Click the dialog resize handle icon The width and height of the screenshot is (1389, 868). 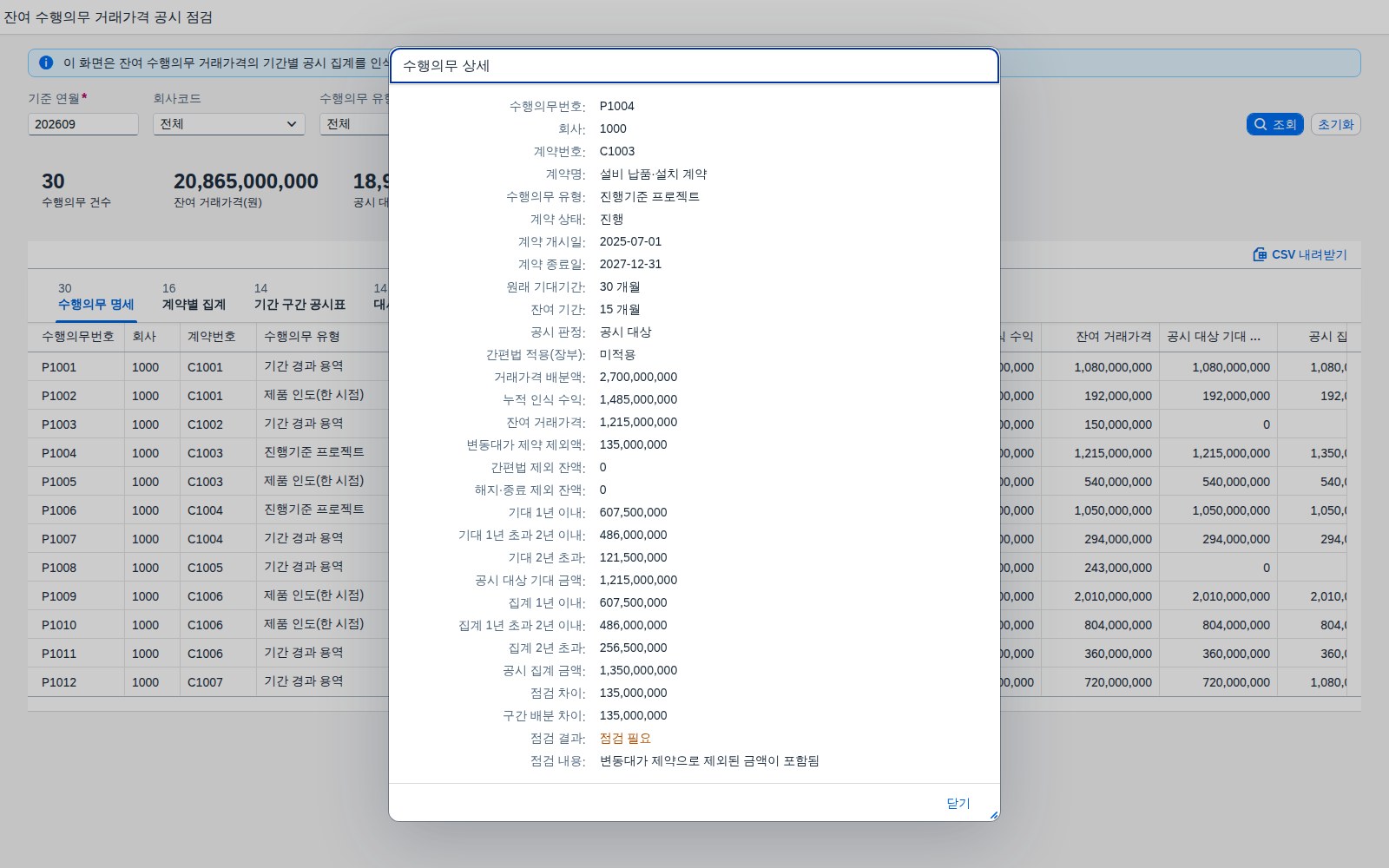click(993, 815)
